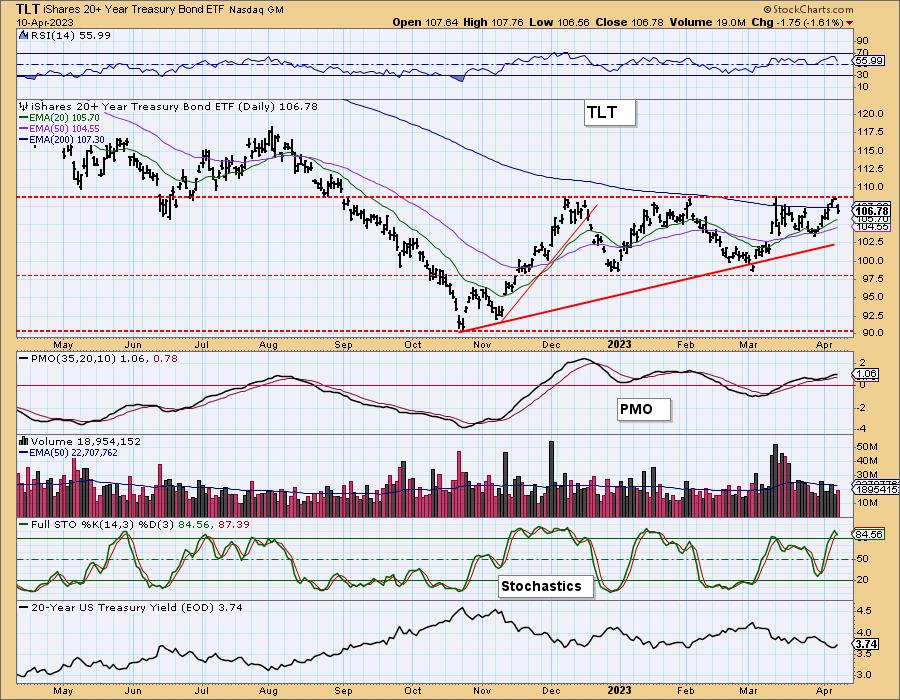Click the 3.74 yield axis value tag
The height and width of the screenshot is (700, 900).
(x=867, y=644)
